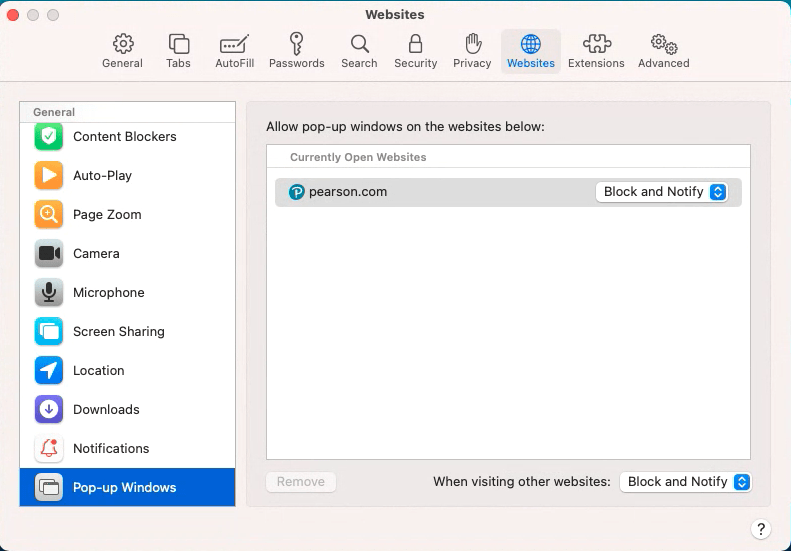Select Location label in the sidebar
Image resolution: width=791 pixels, height=551 pixels.
coord(99,370)
